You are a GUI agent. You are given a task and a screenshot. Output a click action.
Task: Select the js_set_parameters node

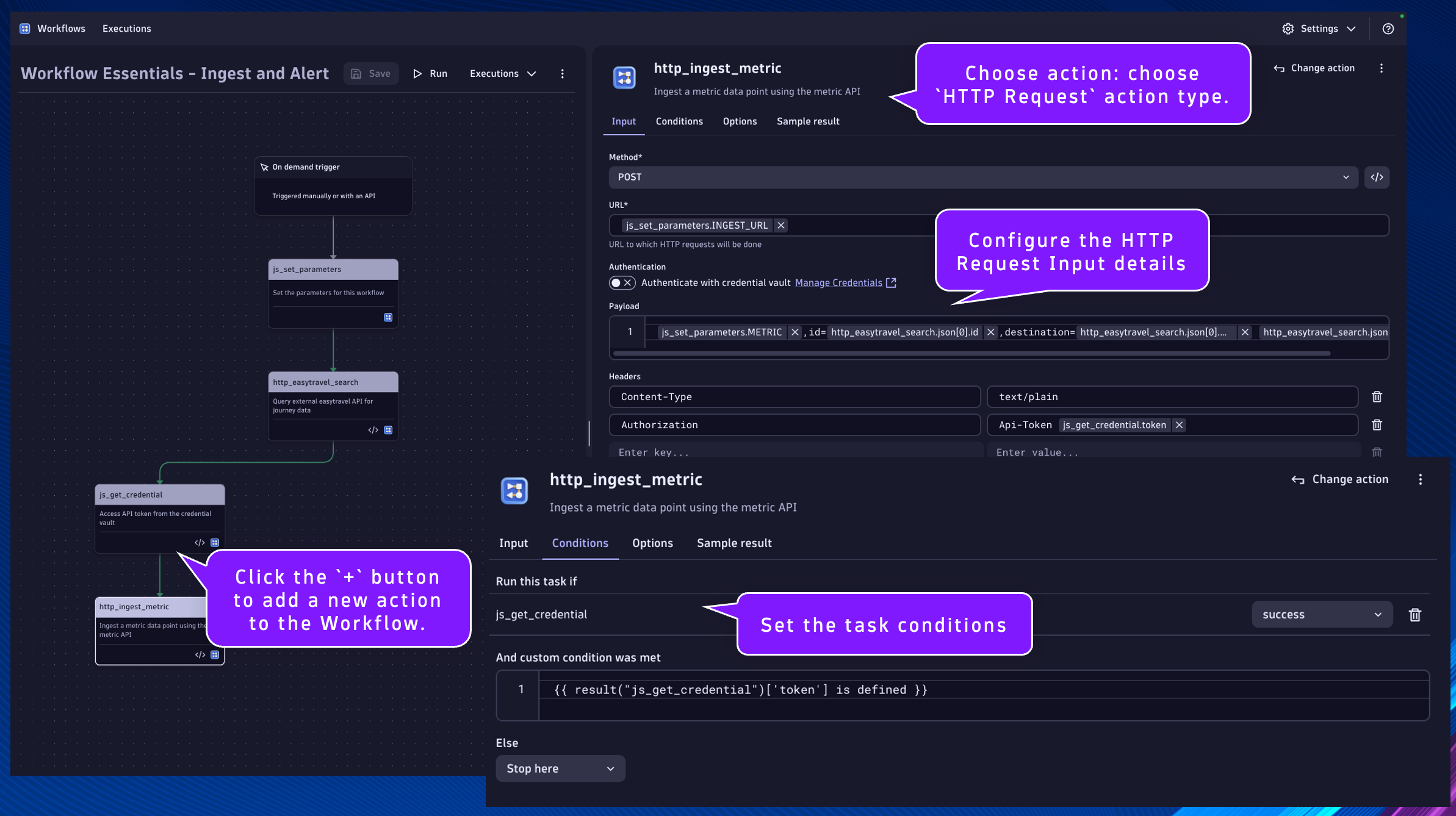(x=333, y=294)
